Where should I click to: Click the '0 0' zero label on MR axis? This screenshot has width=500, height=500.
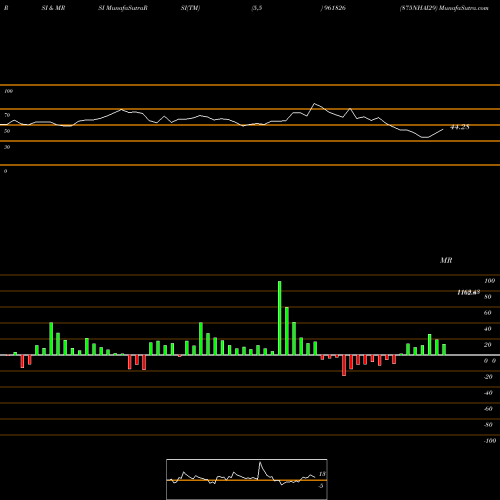pos(490,361)
